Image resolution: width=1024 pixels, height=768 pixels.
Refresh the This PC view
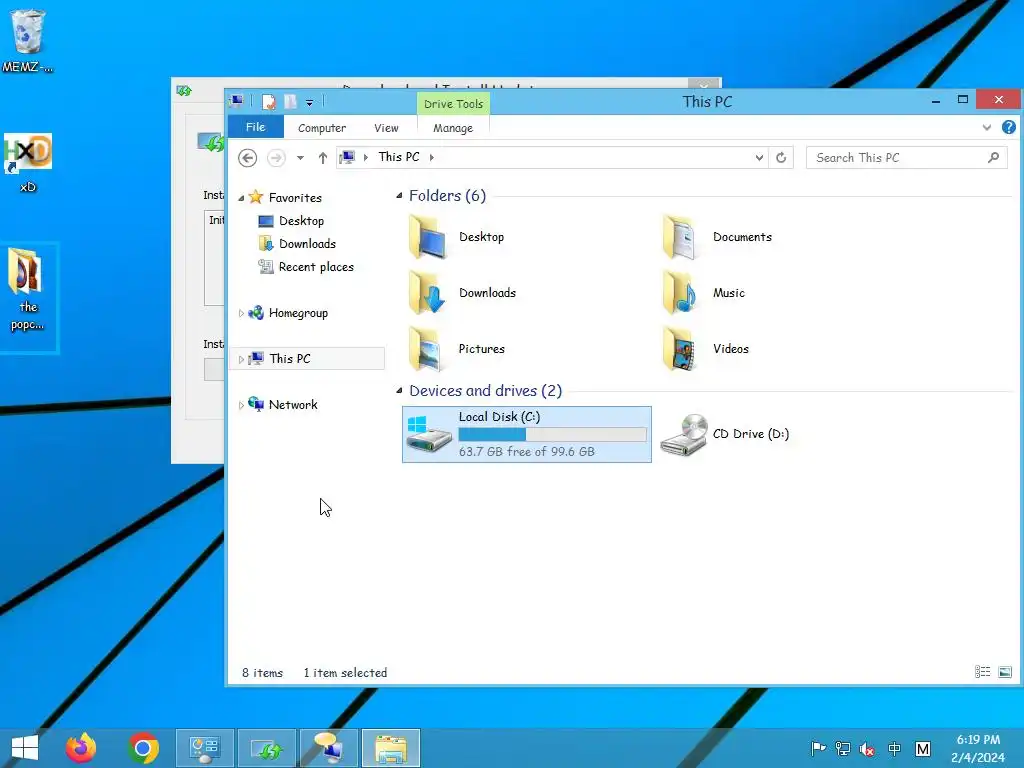[x=781, y=158]
